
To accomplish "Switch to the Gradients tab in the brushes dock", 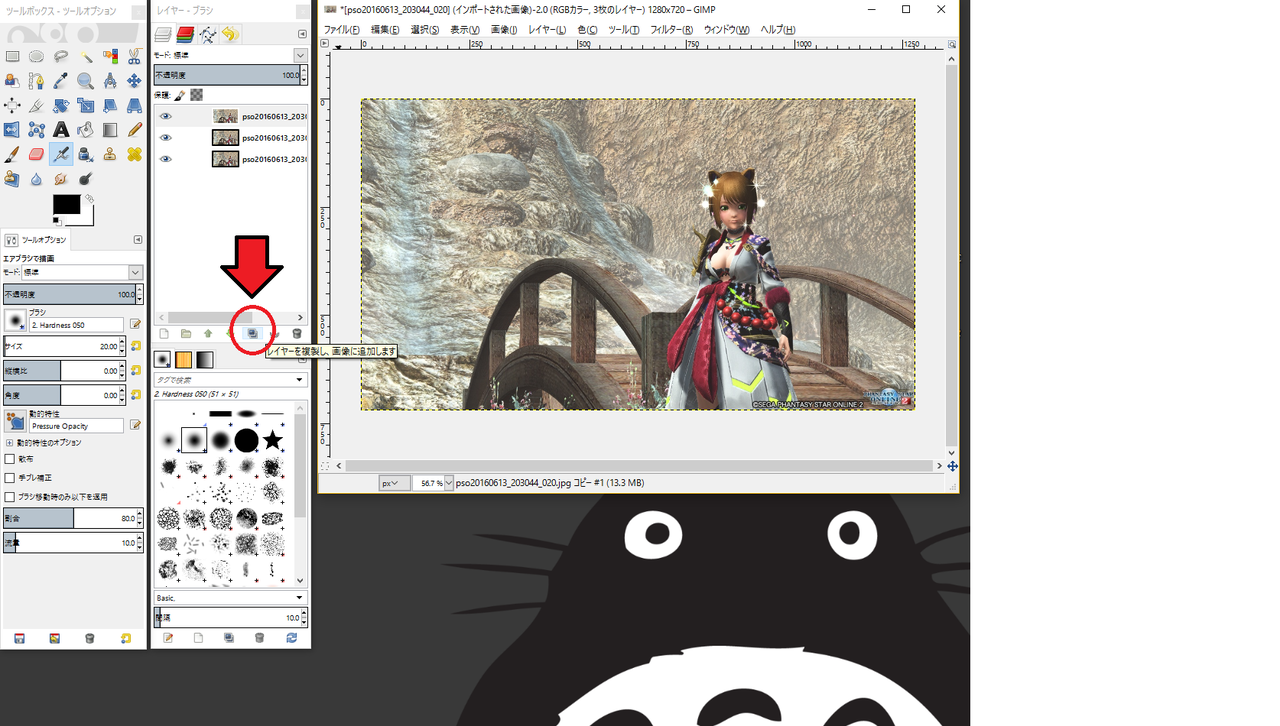I will [x=205, y=359].
